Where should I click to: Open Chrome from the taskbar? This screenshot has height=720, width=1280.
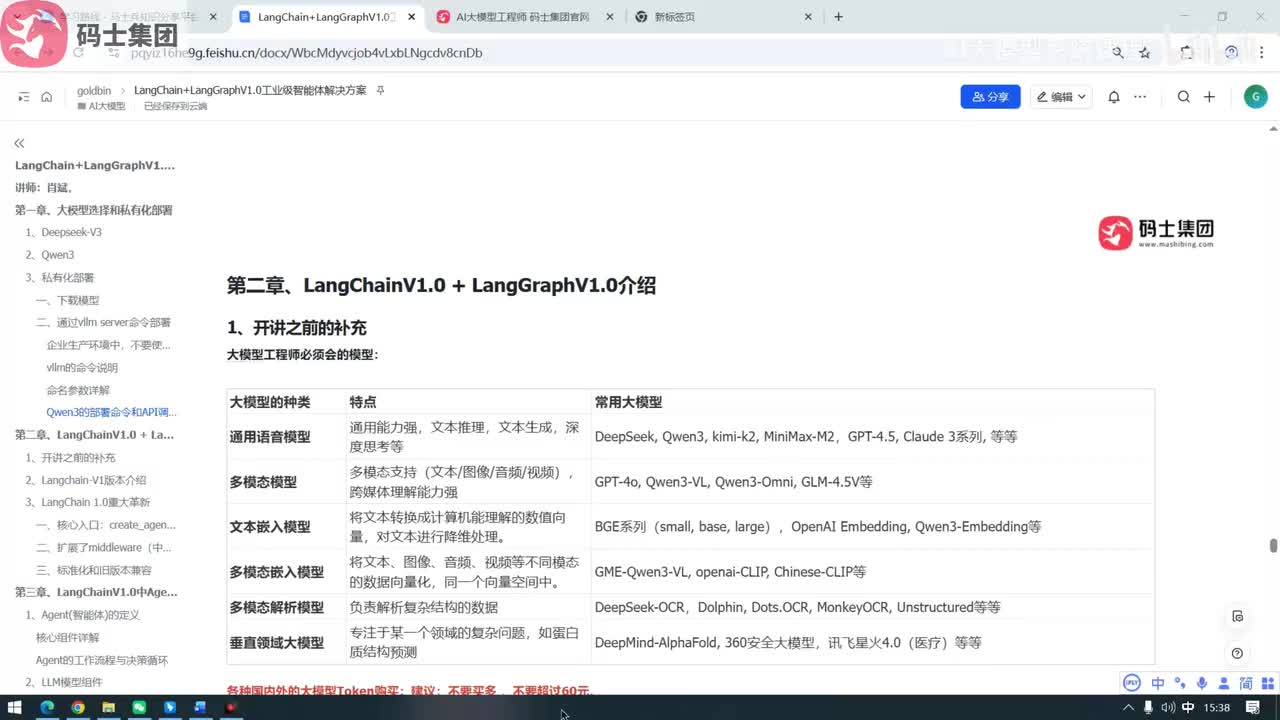pyautogui.click(x=77, y=707)
